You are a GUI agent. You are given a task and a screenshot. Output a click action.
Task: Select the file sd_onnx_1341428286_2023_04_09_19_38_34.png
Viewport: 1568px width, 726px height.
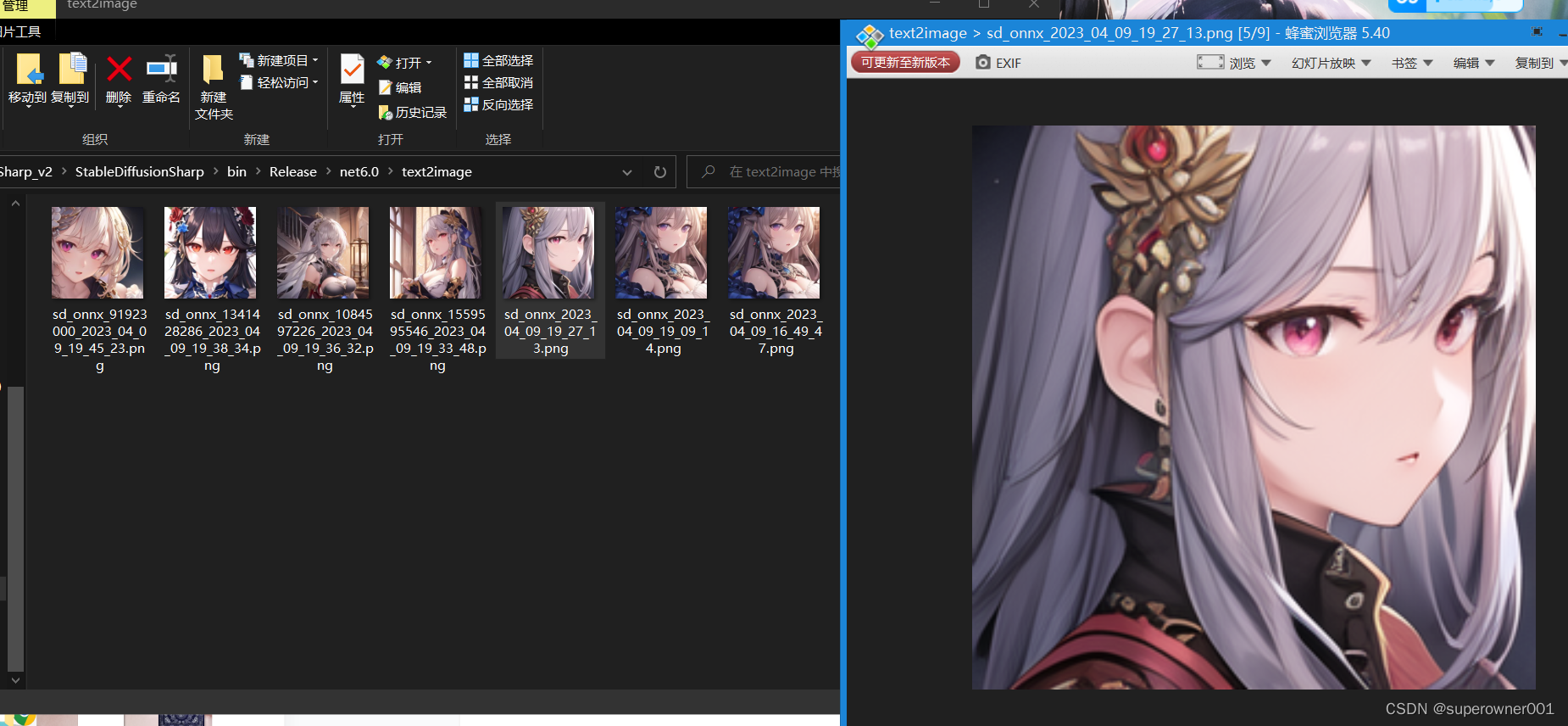[x=212, y=288]
